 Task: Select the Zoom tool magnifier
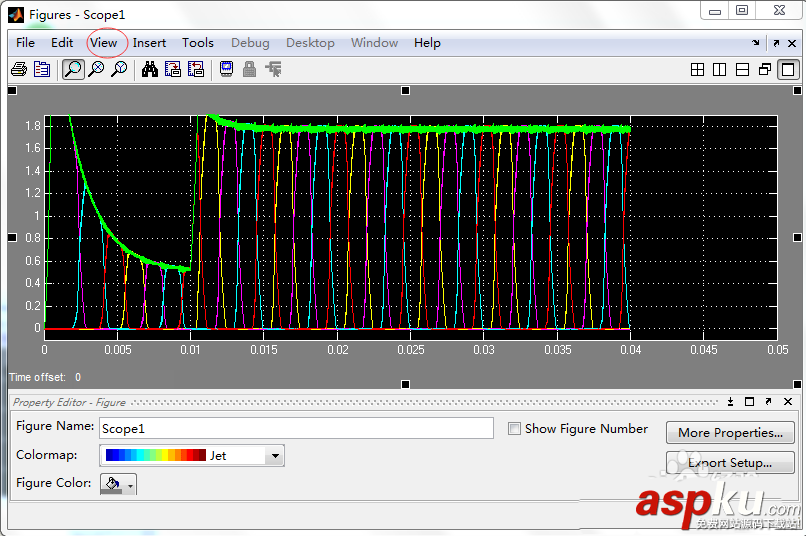point(73,69)
